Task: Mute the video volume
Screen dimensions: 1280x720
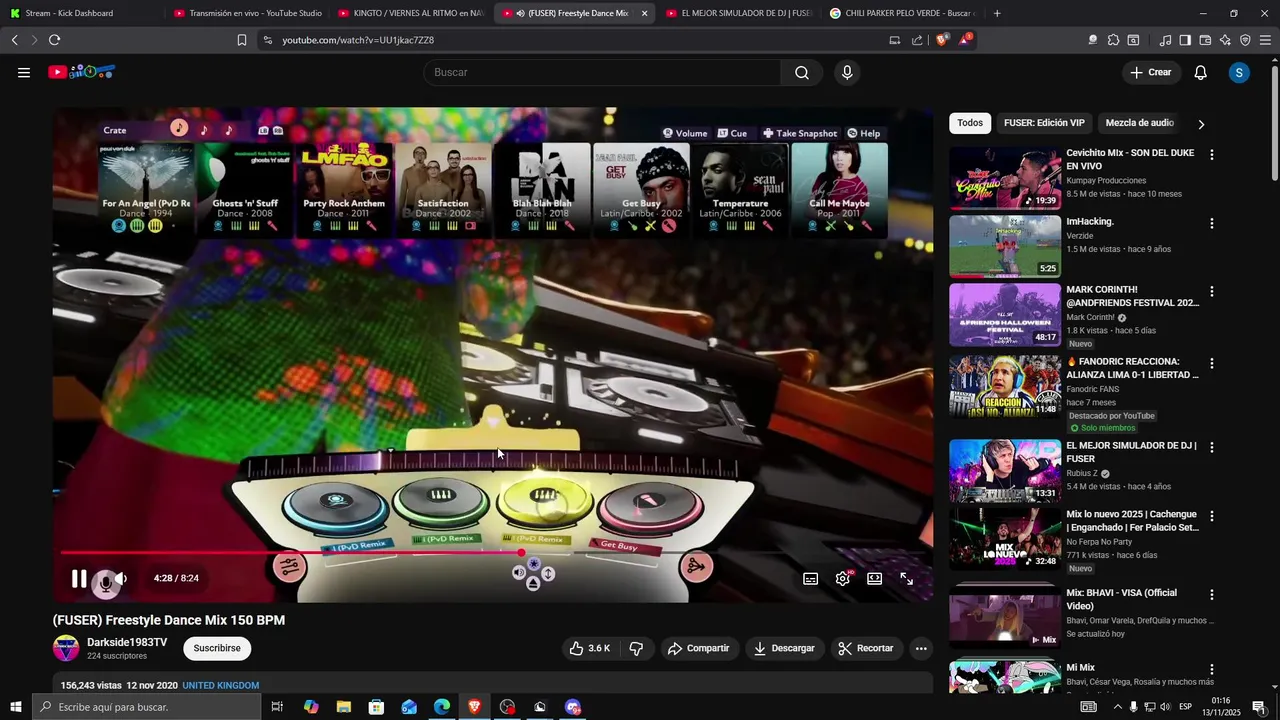Action: pyautogui.click(x=120, y=578)
